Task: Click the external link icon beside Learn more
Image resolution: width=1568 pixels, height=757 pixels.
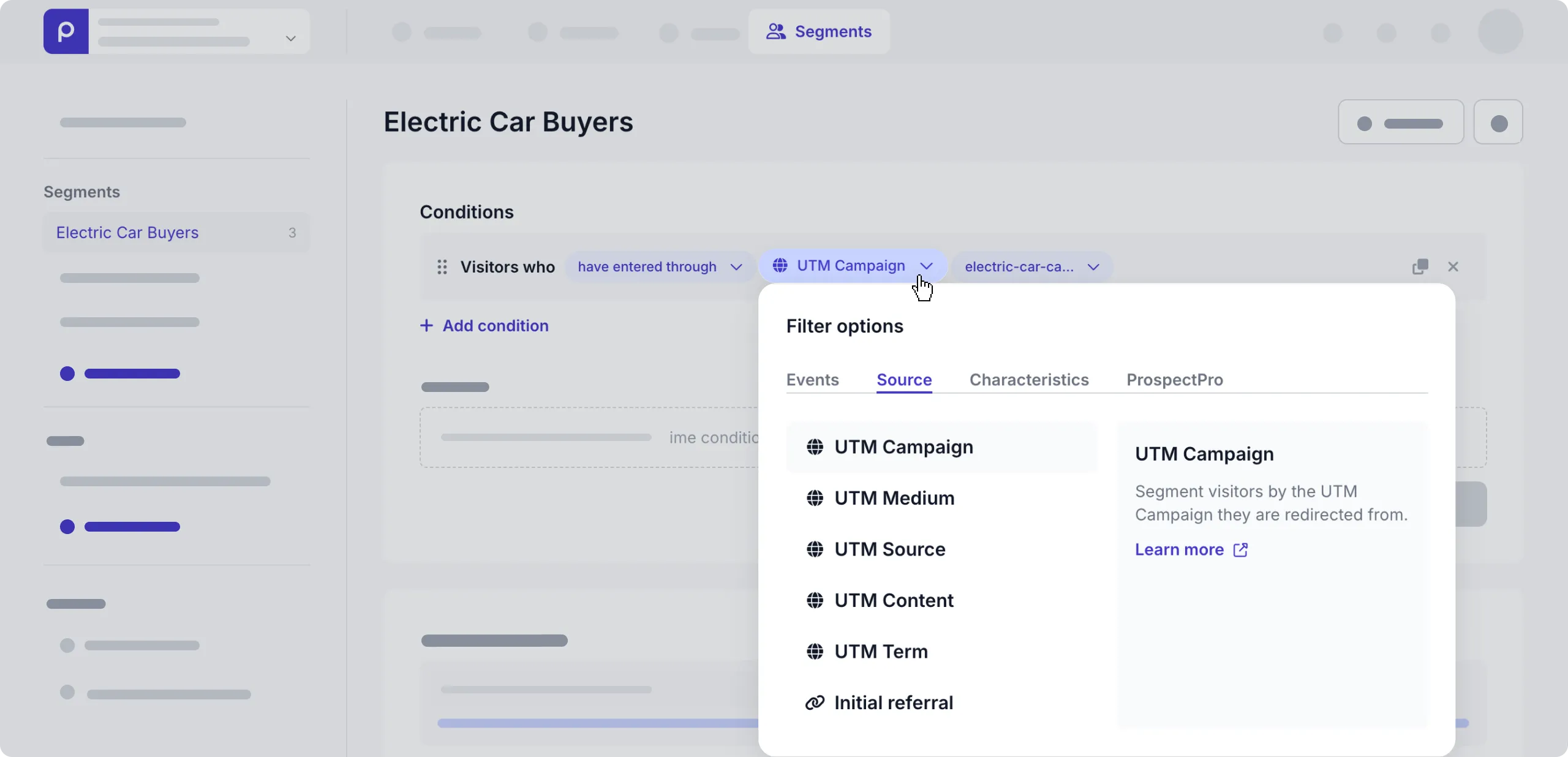Action: pos(1240,550)
